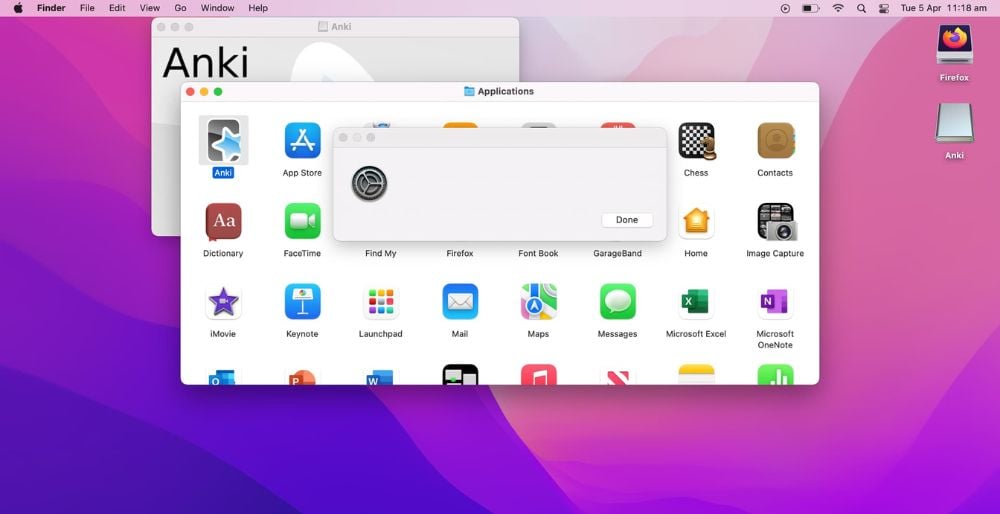Select the iMovie app icon
The image size is (1000, 514).
[x=223, y=302]
